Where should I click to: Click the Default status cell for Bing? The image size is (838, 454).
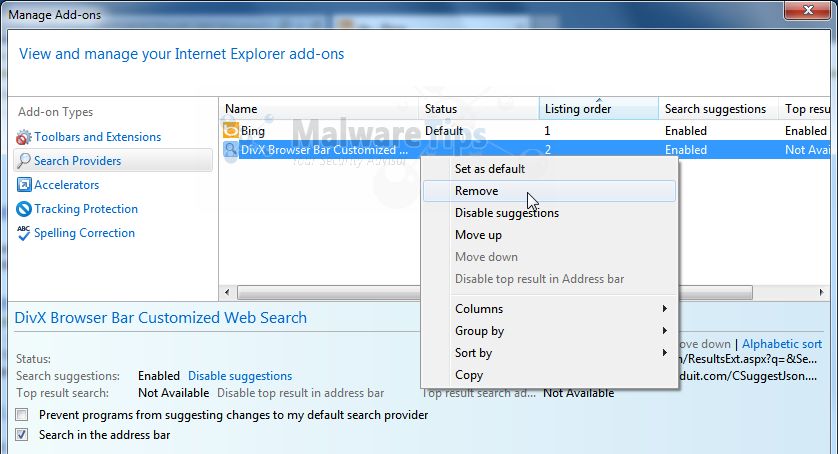pyautogui.click(x=444, y=131)
